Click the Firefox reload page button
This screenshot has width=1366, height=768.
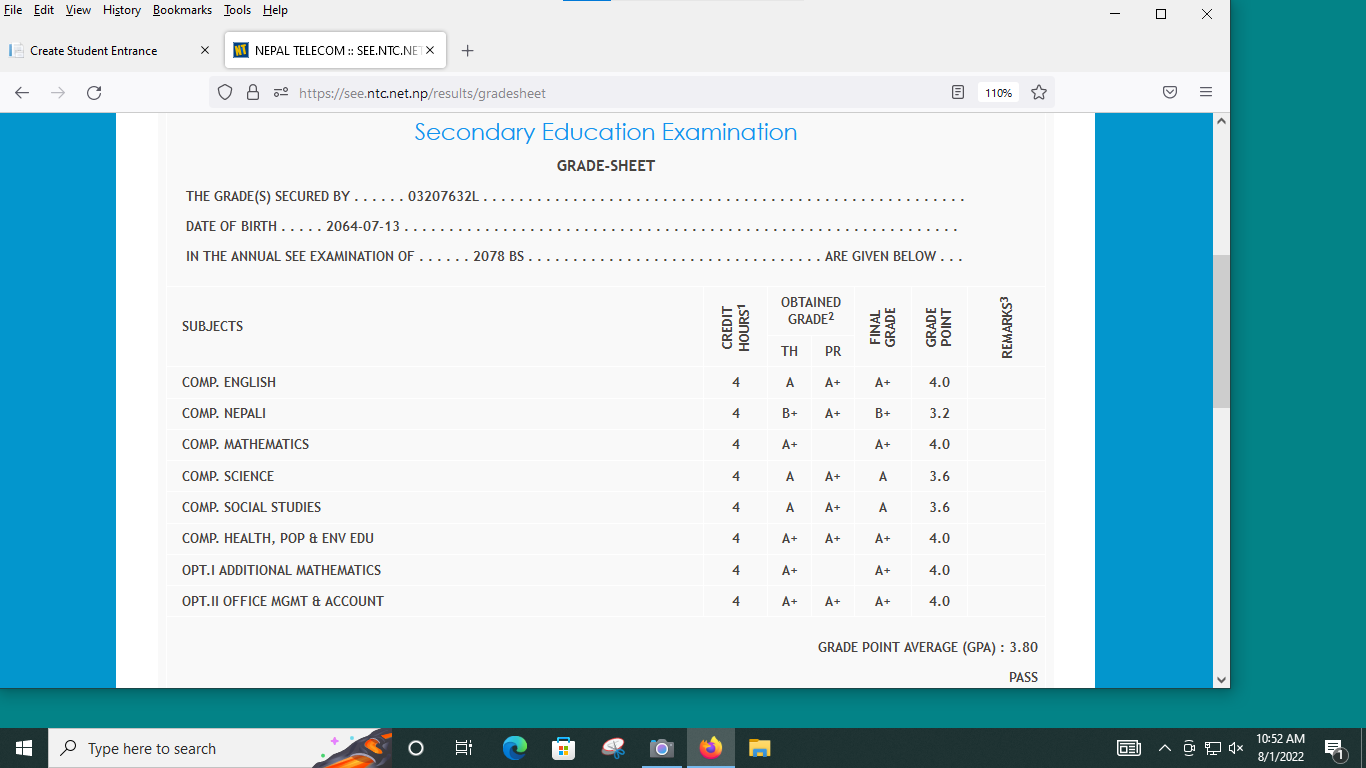pyautogui.click(x=94, y=93)
